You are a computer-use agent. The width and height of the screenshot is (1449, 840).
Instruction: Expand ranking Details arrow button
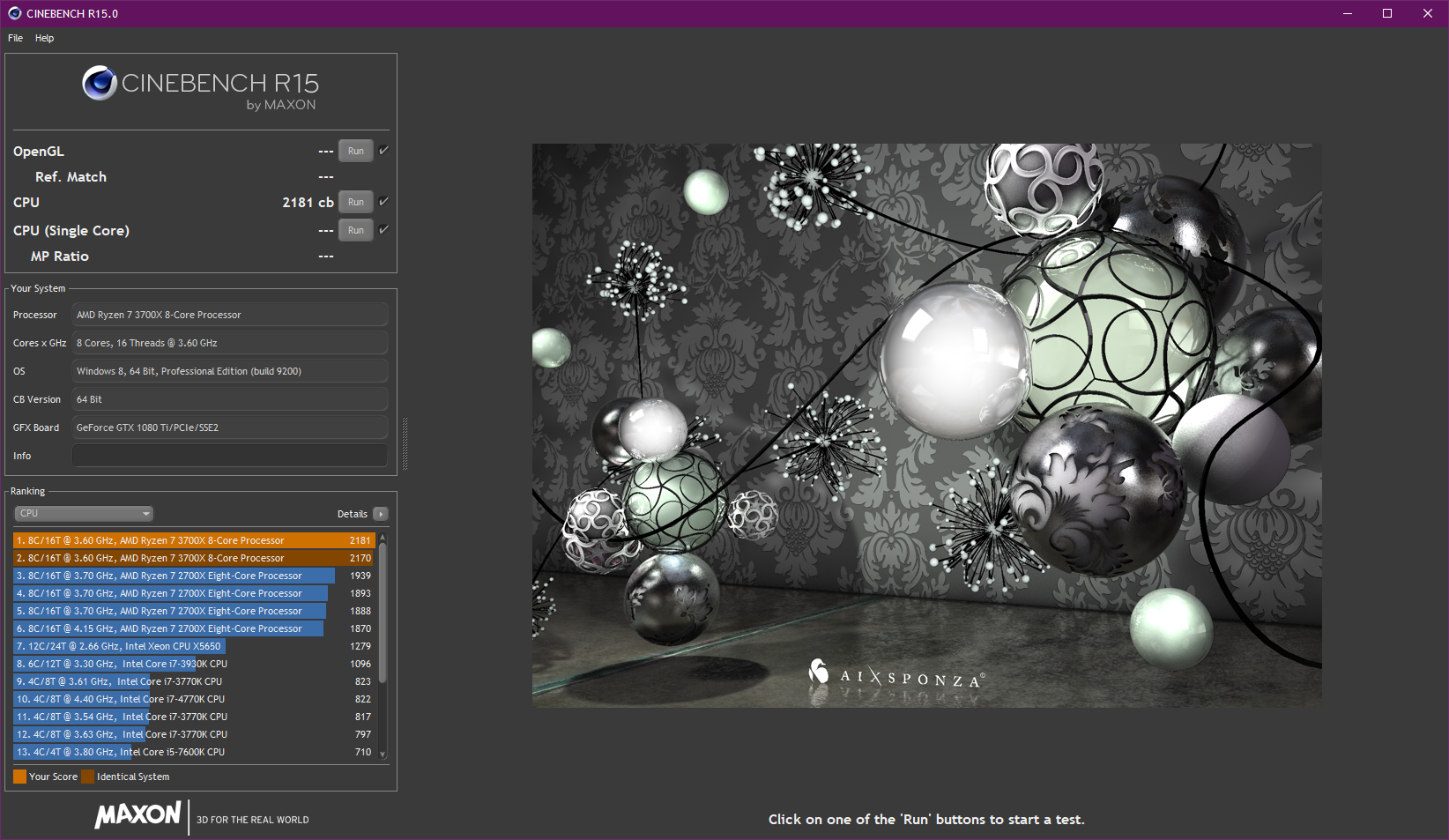click(381, 514)
